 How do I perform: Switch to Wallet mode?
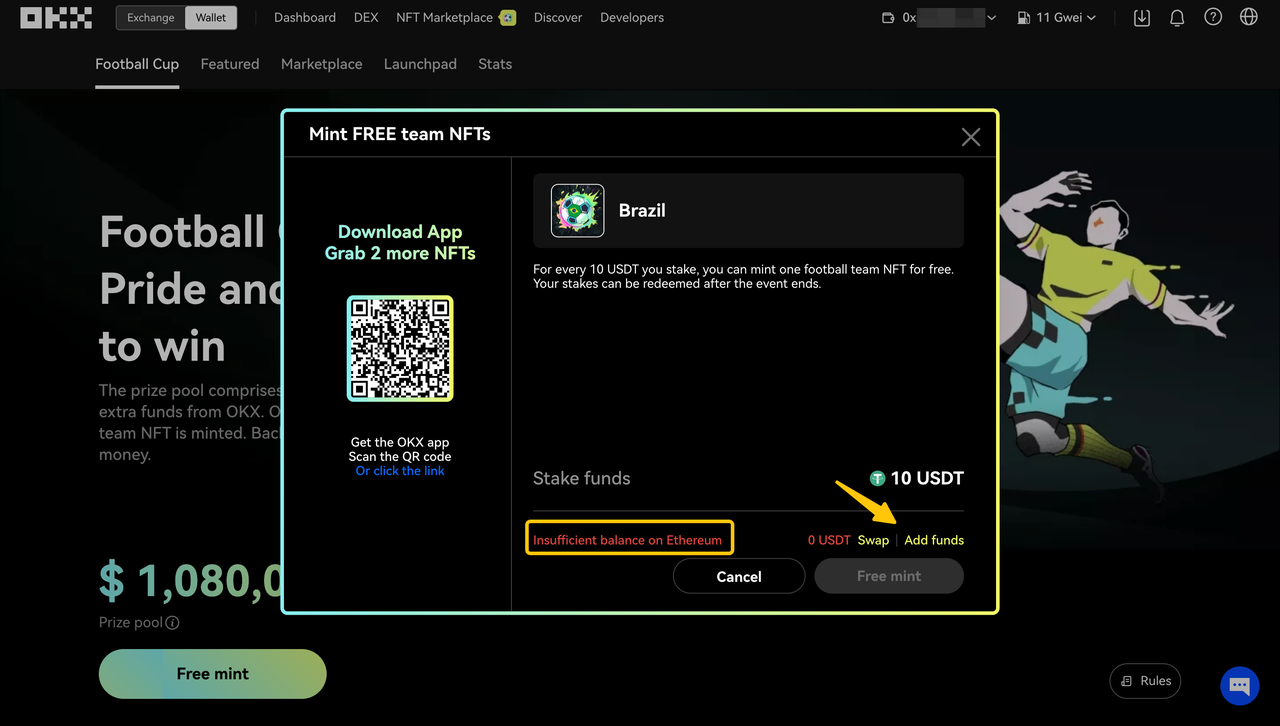coord(211,17)
